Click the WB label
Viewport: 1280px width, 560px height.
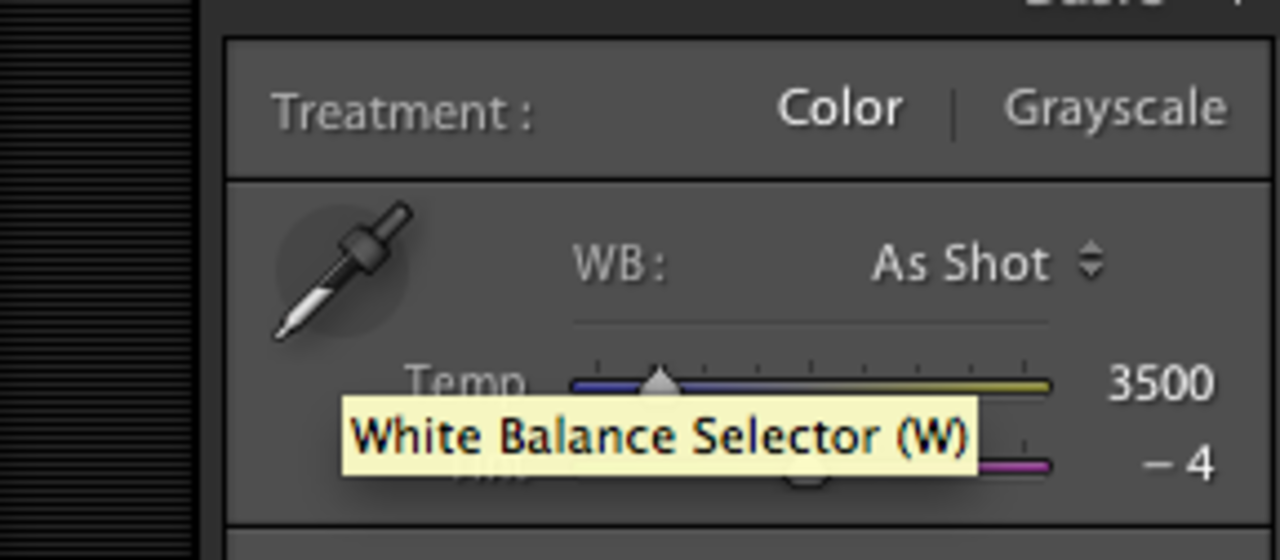click(x=619, y=266)
